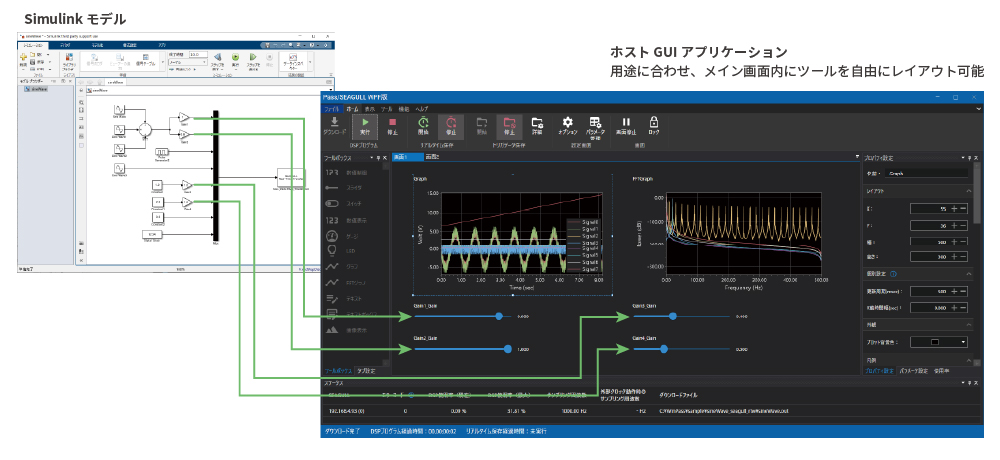The width and height of the screenshot is (1000, 460).
Task: Click the property panel vertical scrollbar
Action: click(978, 198)
